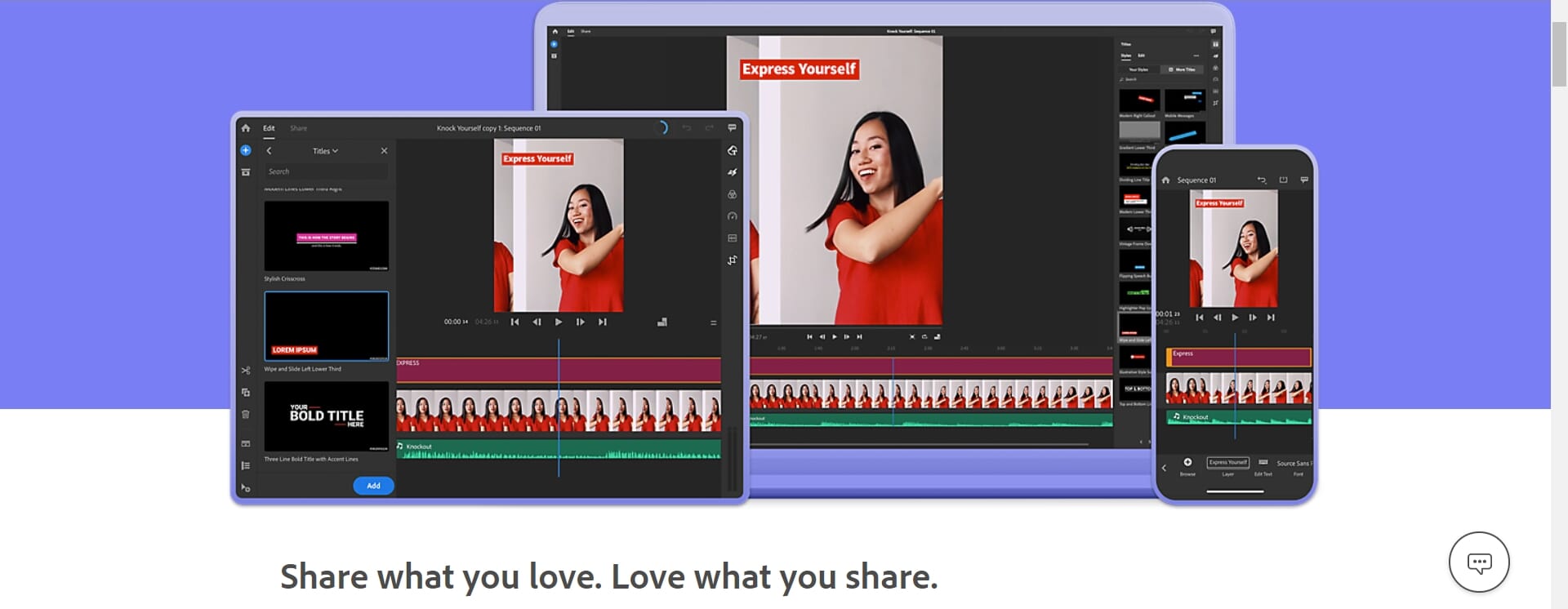Click skip-to-start on the phone player
The width and height of the screenshot is (1568, 609).
pos(1200,318)
